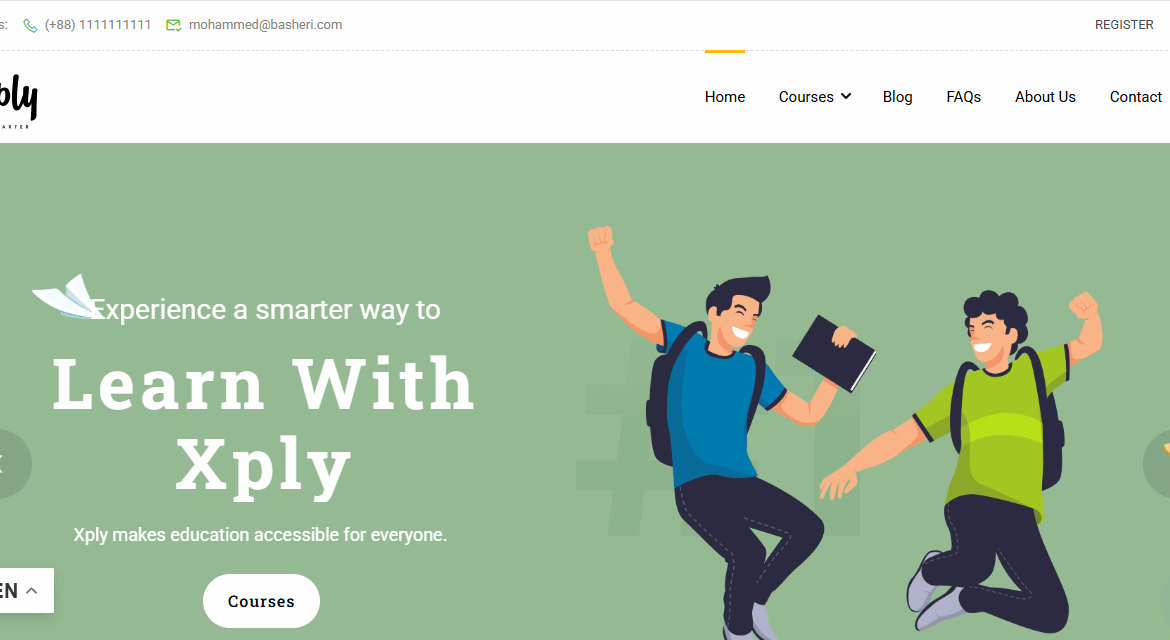Open the Contact page
Image resolution: width=1170 pixels, height=640 pixels.
(1135, 97)
